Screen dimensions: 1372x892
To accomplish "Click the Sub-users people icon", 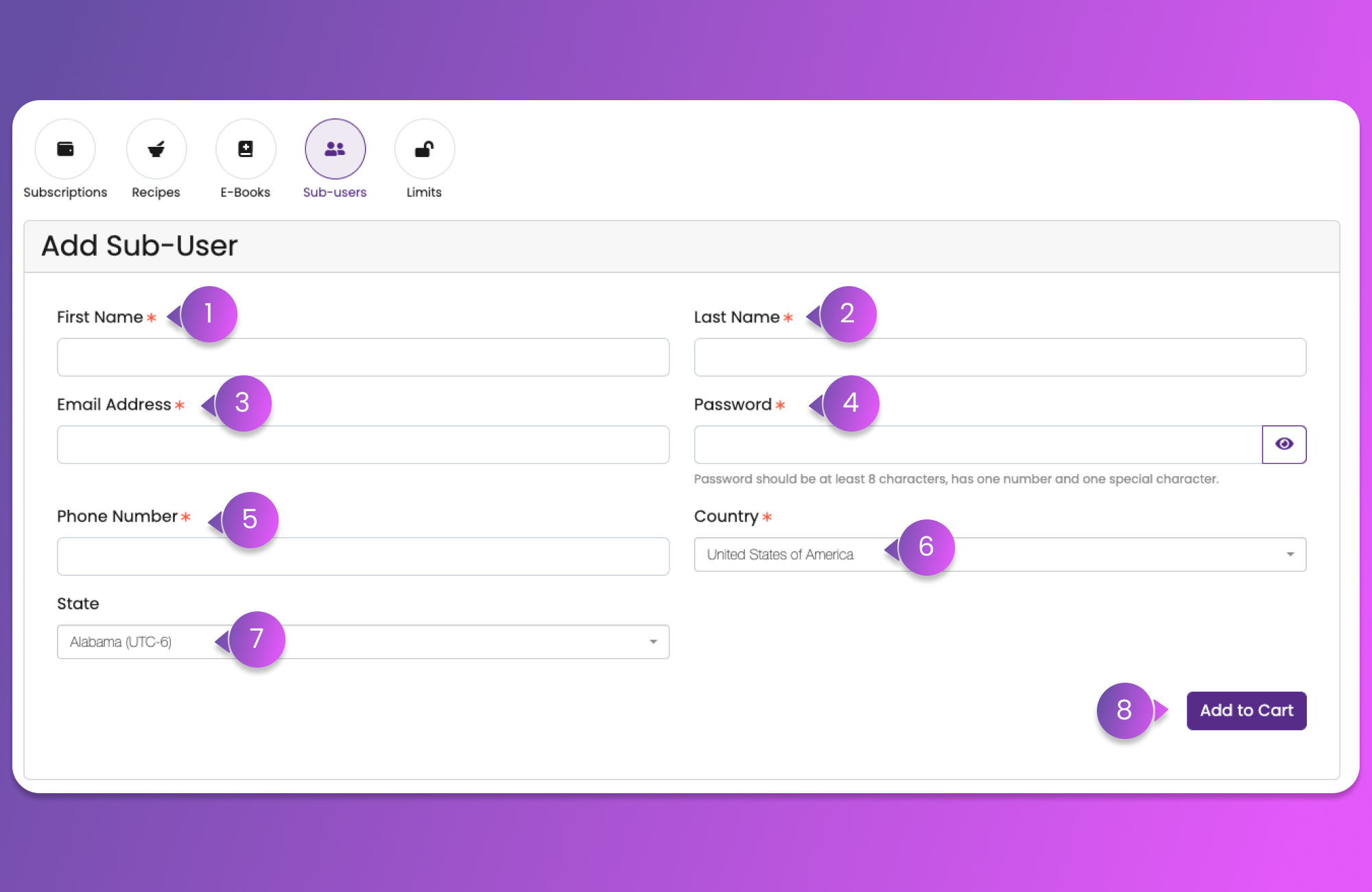I will click(x=335, y=149).
